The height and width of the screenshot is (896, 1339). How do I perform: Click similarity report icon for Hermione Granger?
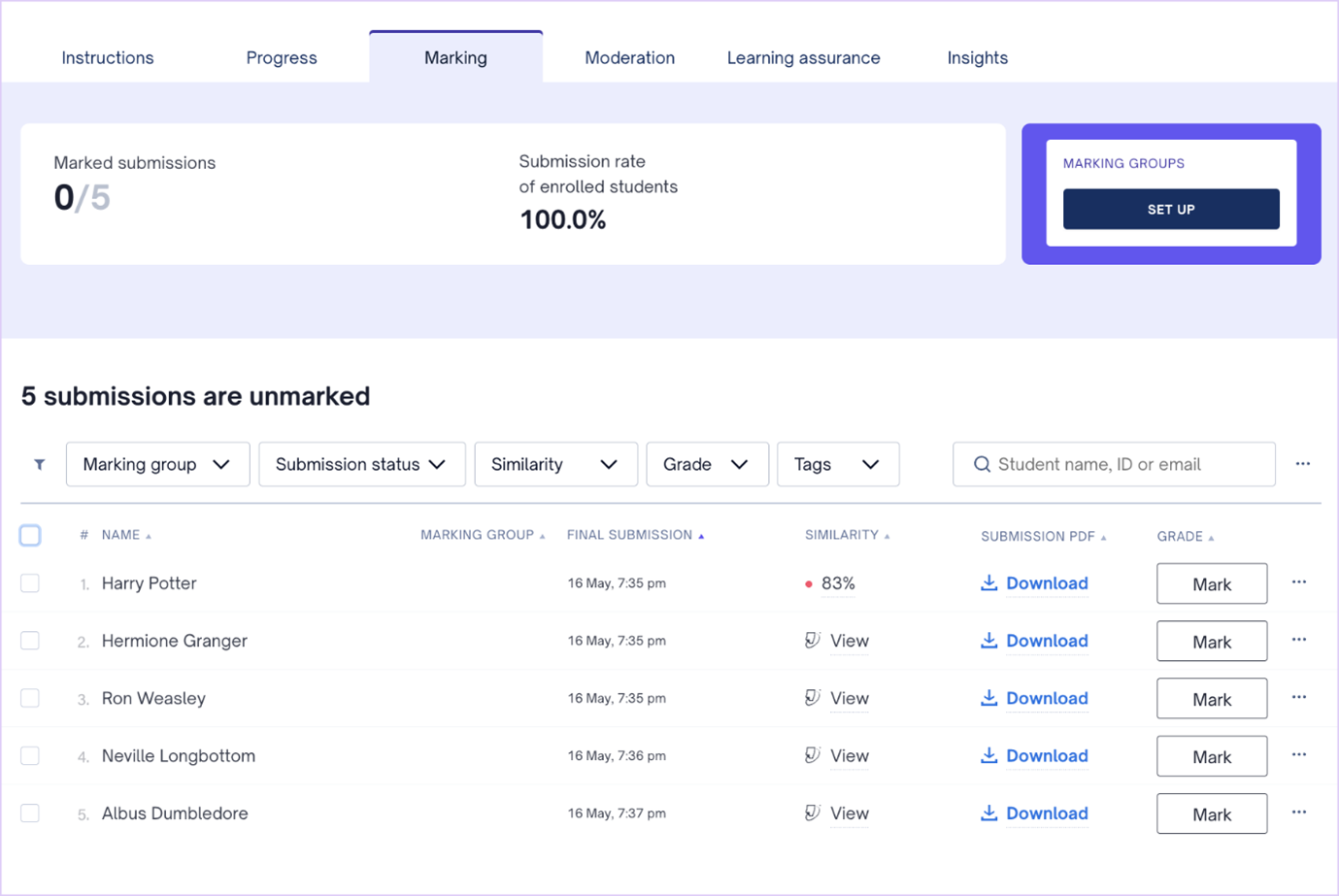click(x=813, y=640)
